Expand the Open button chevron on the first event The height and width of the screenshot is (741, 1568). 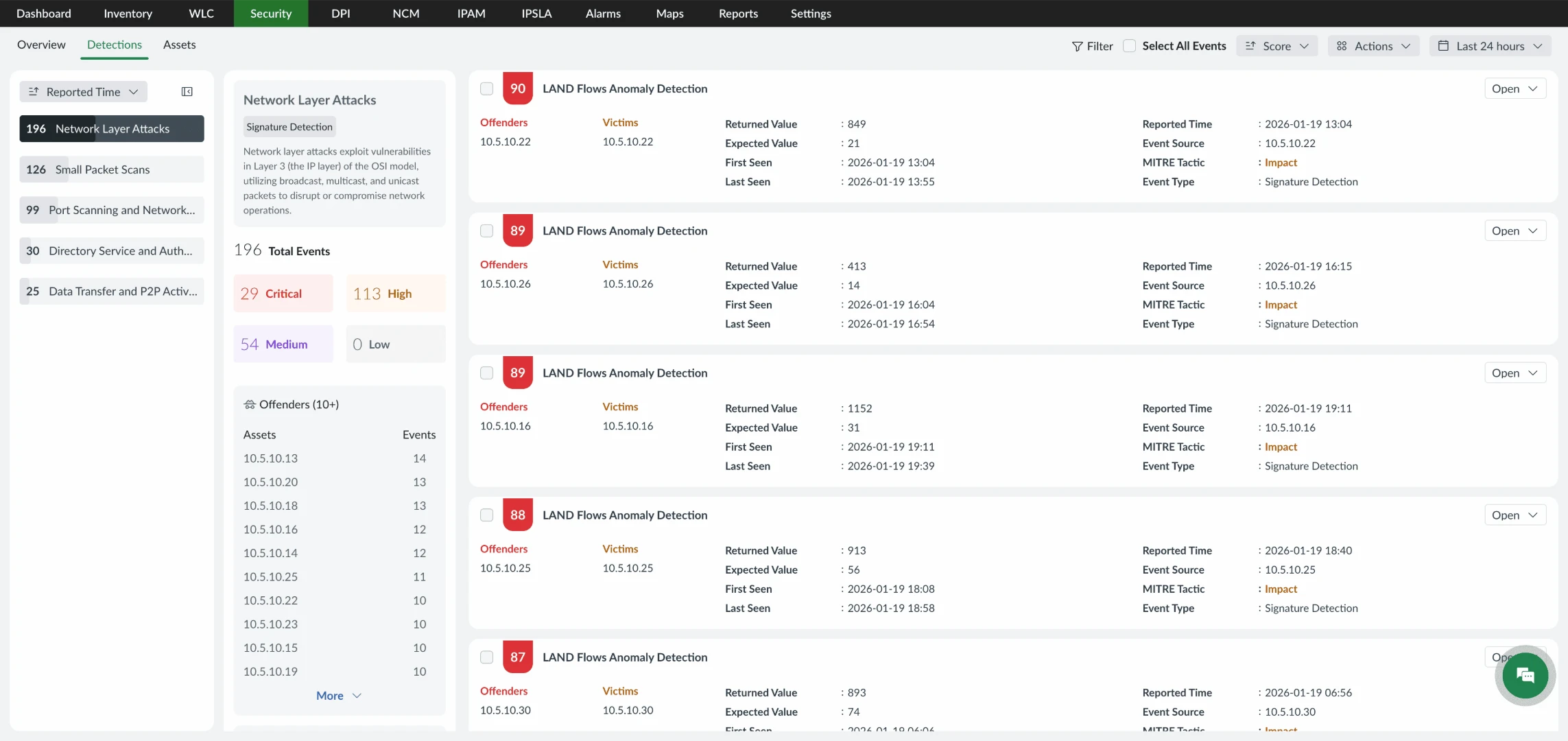click(1534, 88)
